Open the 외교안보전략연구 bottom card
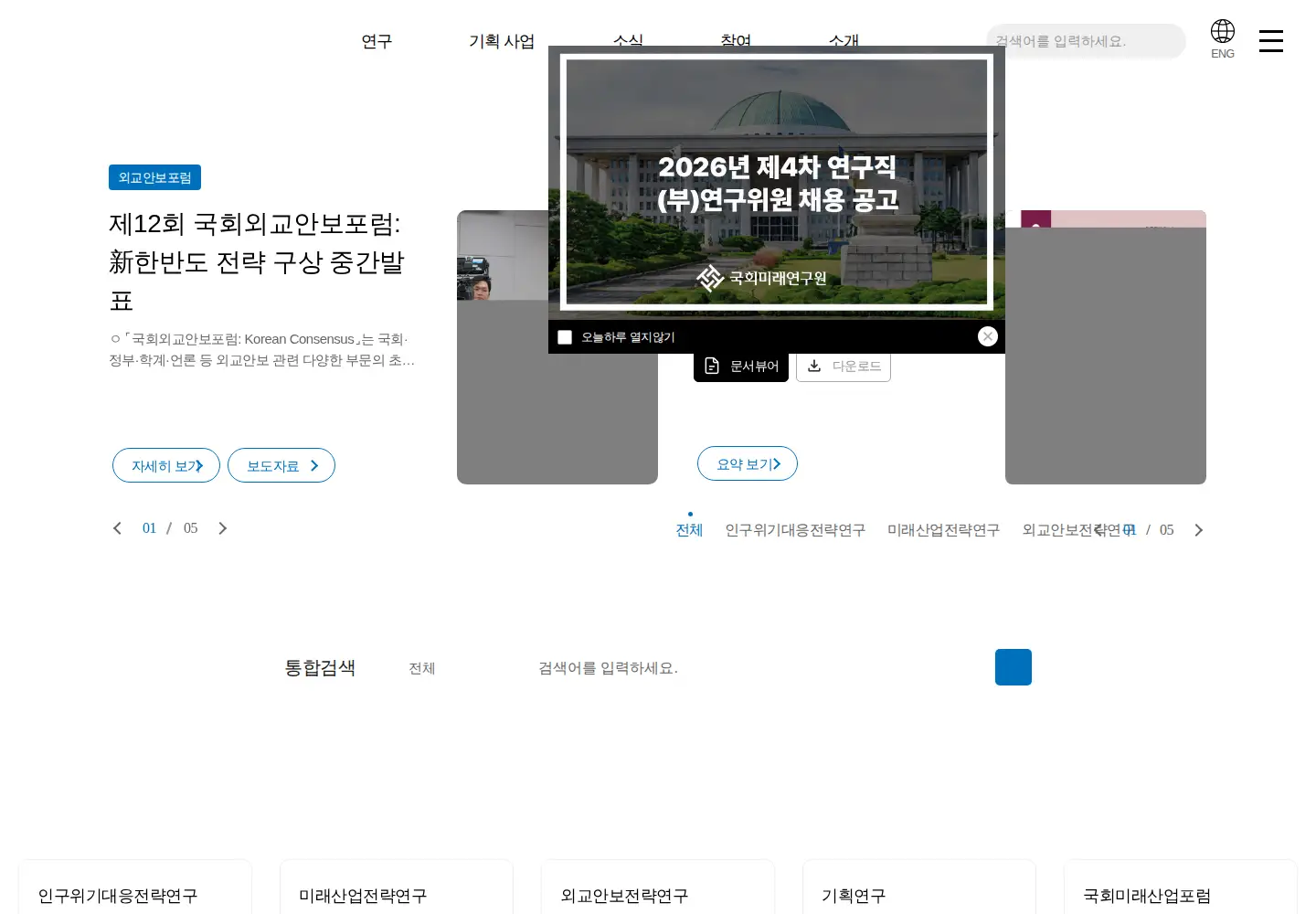 [x=658, y=887]
